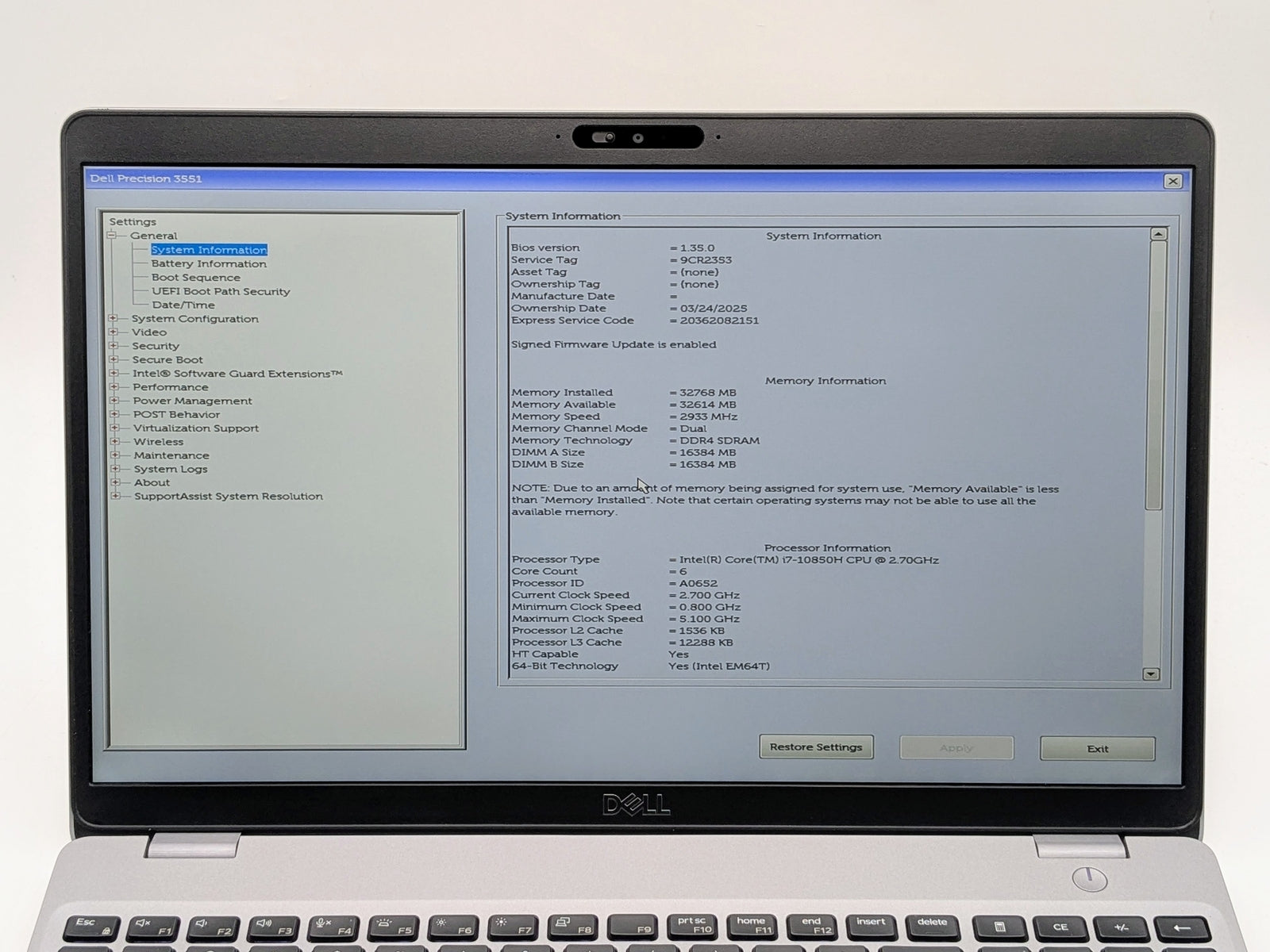
Task: Click the Restore Settings button
Action: [816, 747]
